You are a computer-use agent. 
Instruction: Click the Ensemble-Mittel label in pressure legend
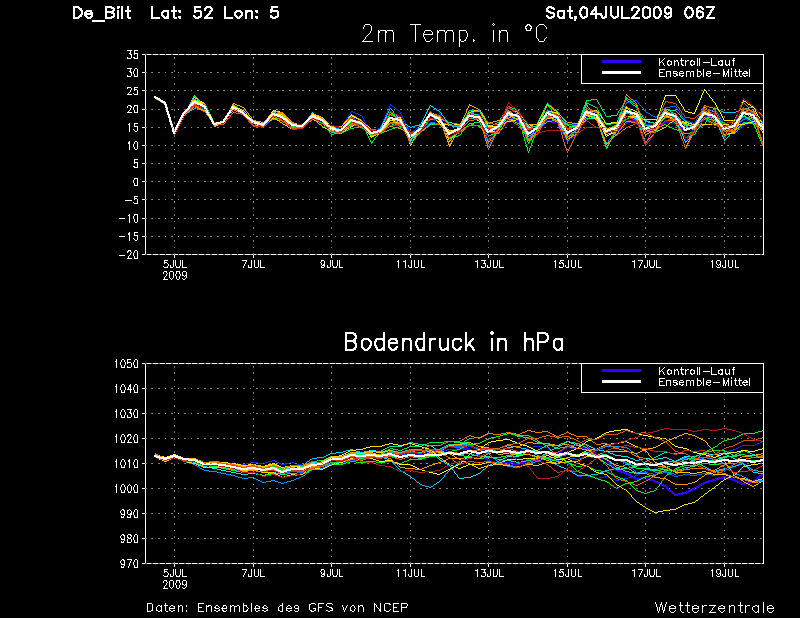point(704,382)
